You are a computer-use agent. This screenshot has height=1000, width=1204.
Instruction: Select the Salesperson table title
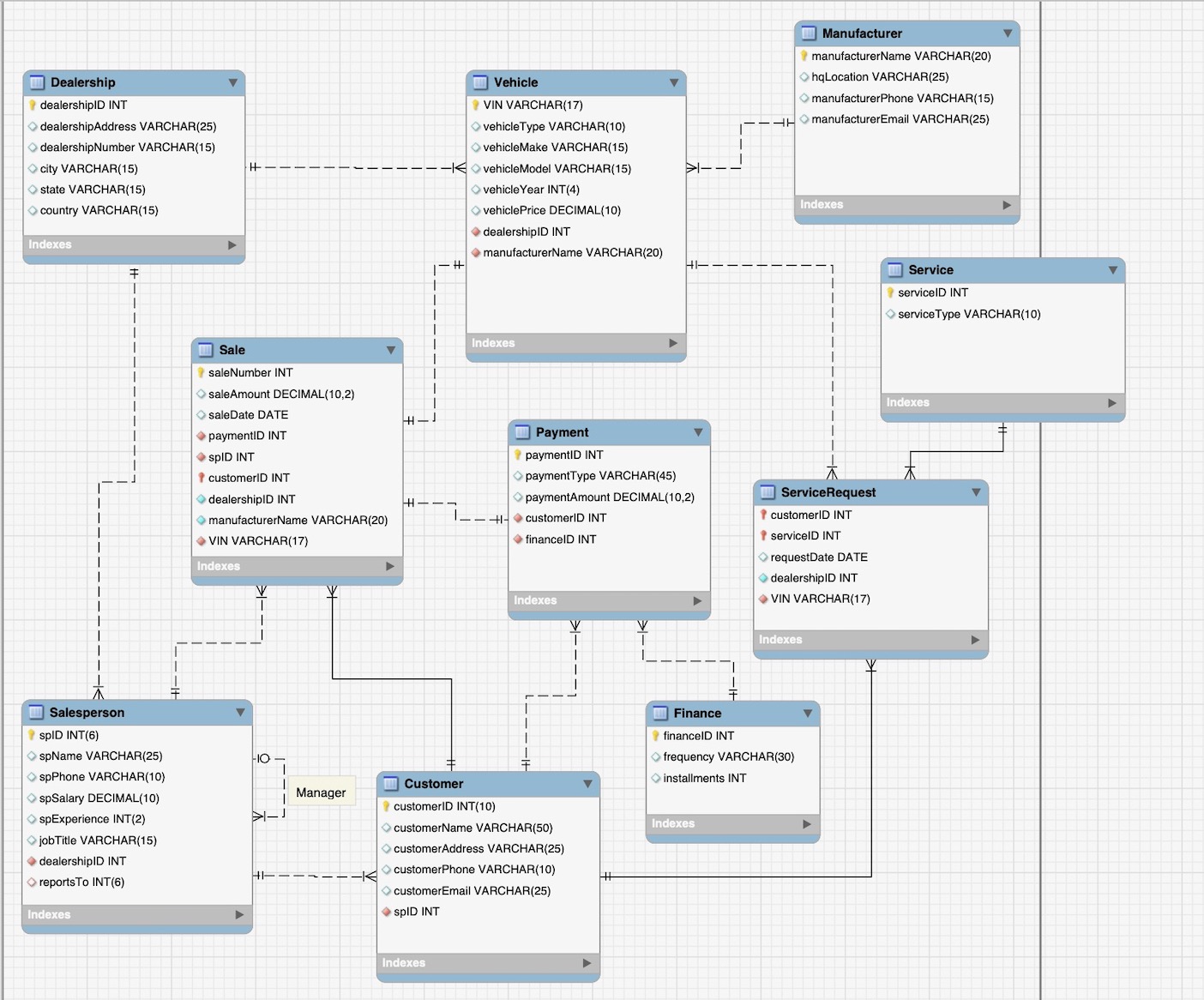pos(87,713)
